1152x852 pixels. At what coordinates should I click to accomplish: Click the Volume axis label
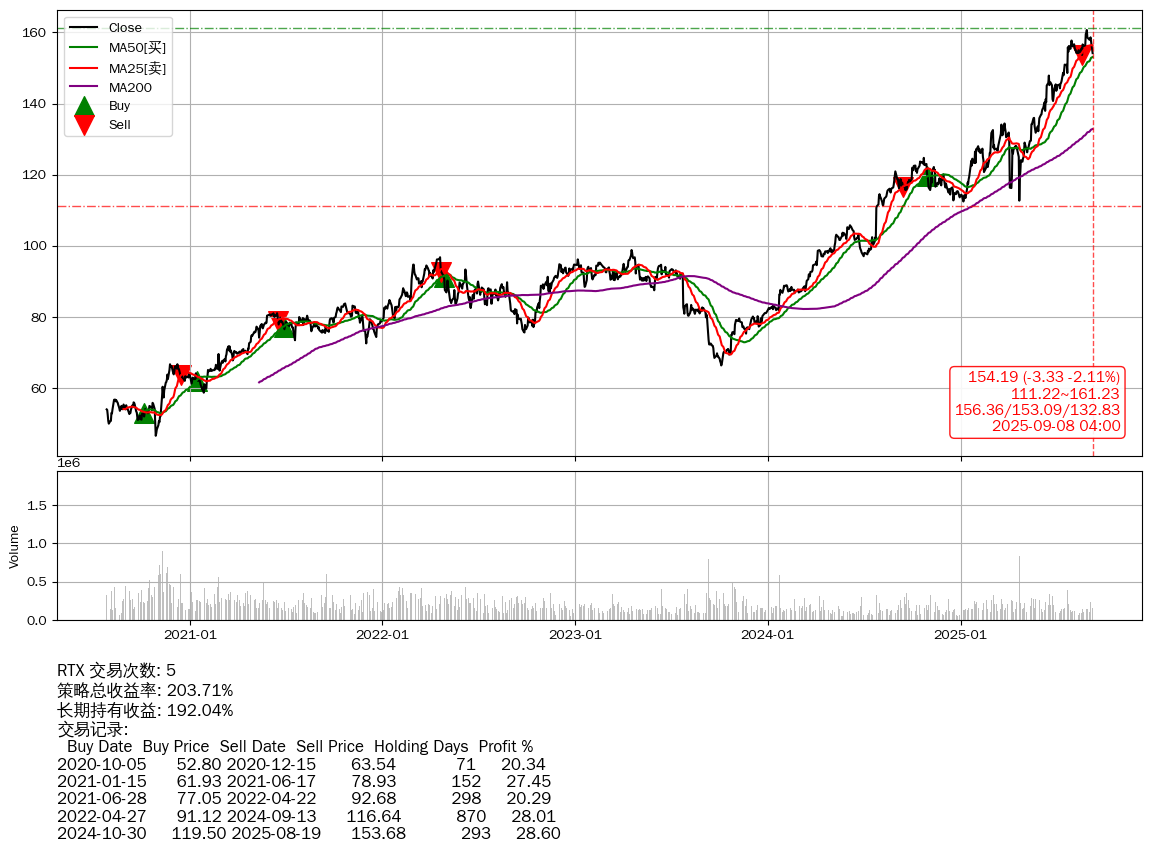[14, 546]
